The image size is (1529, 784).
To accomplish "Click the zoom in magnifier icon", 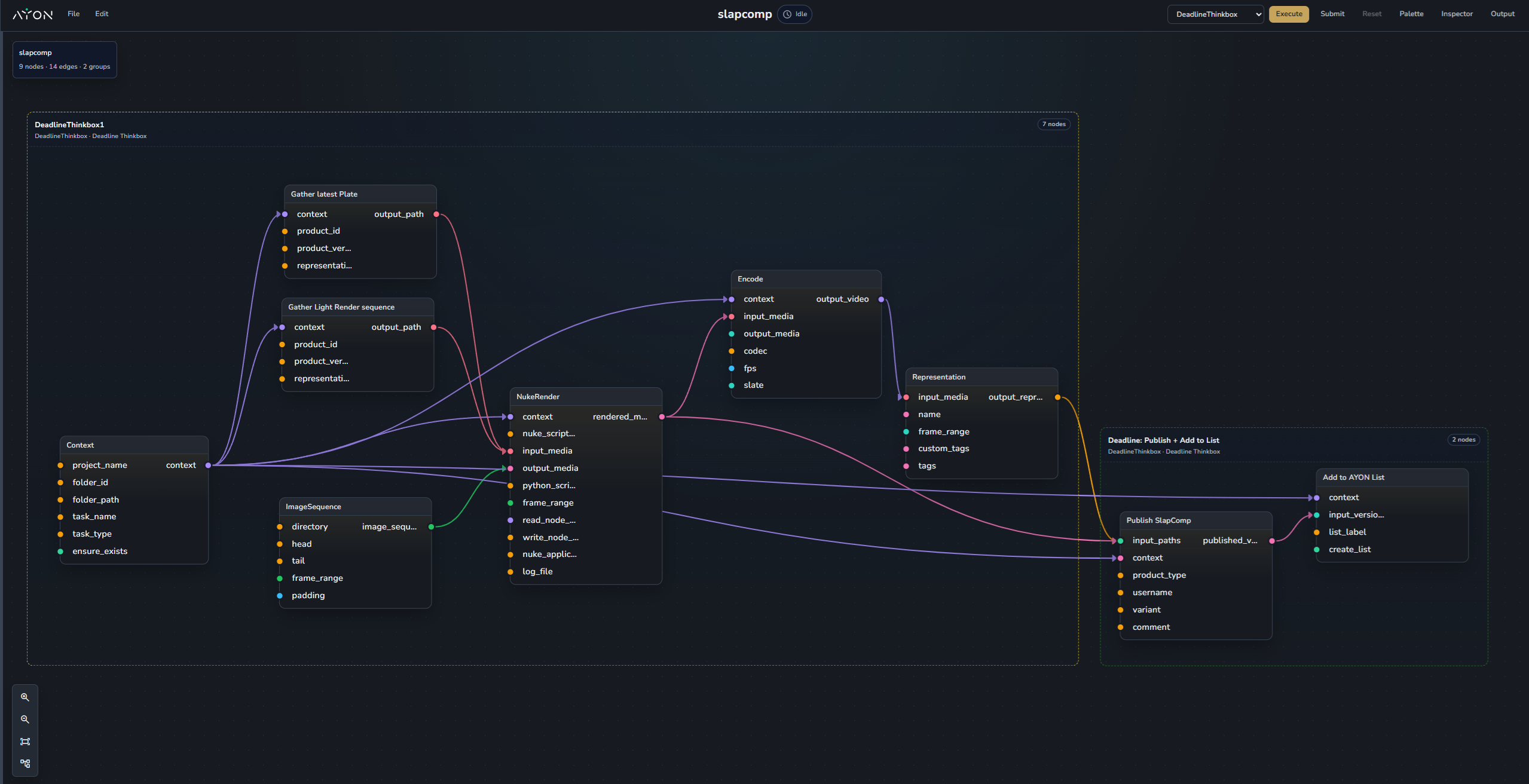I will coord(25,697).
